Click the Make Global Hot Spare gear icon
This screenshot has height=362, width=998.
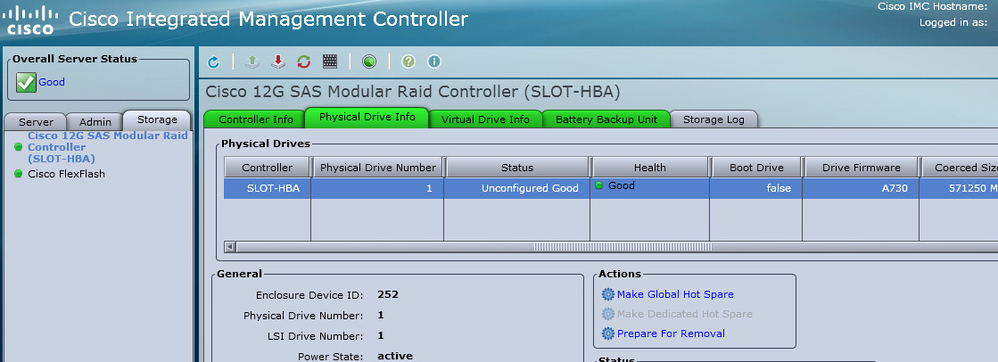click(608, 295)
